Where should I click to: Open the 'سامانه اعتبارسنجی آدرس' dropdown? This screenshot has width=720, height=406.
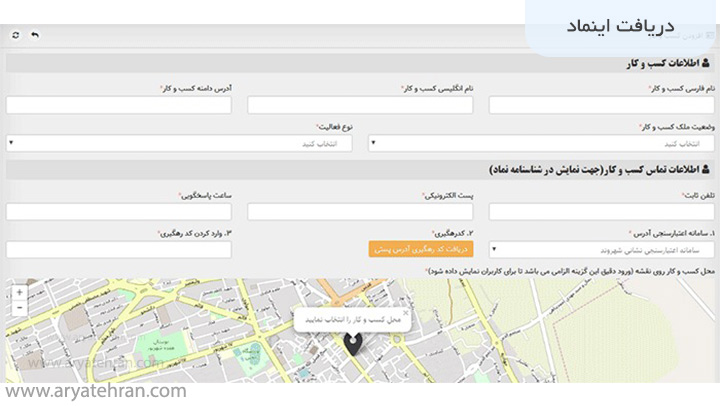[x=602, y=250]
